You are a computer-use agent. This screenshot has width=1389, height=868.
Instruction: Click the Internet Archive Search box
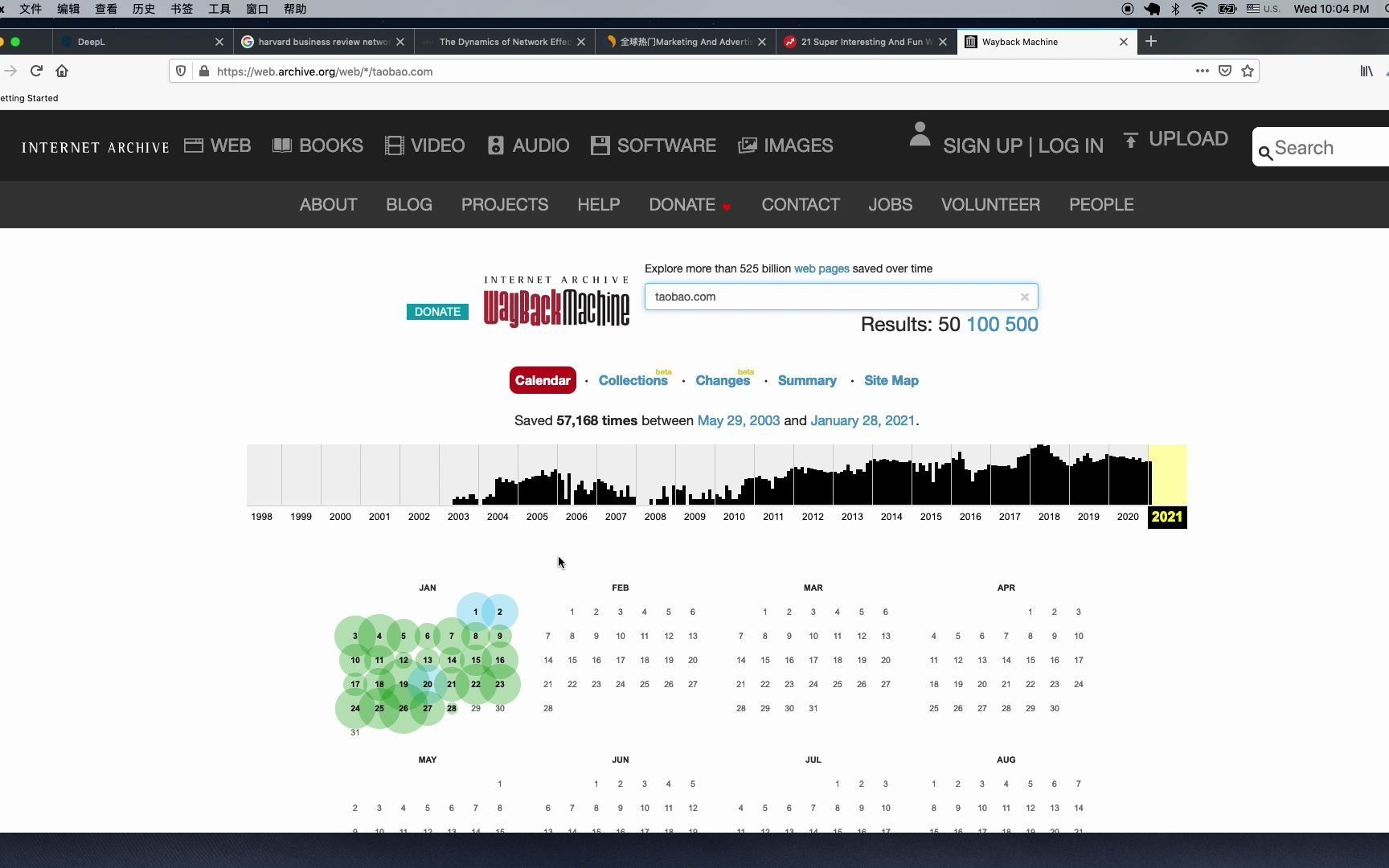click(x=1321, y=147)
